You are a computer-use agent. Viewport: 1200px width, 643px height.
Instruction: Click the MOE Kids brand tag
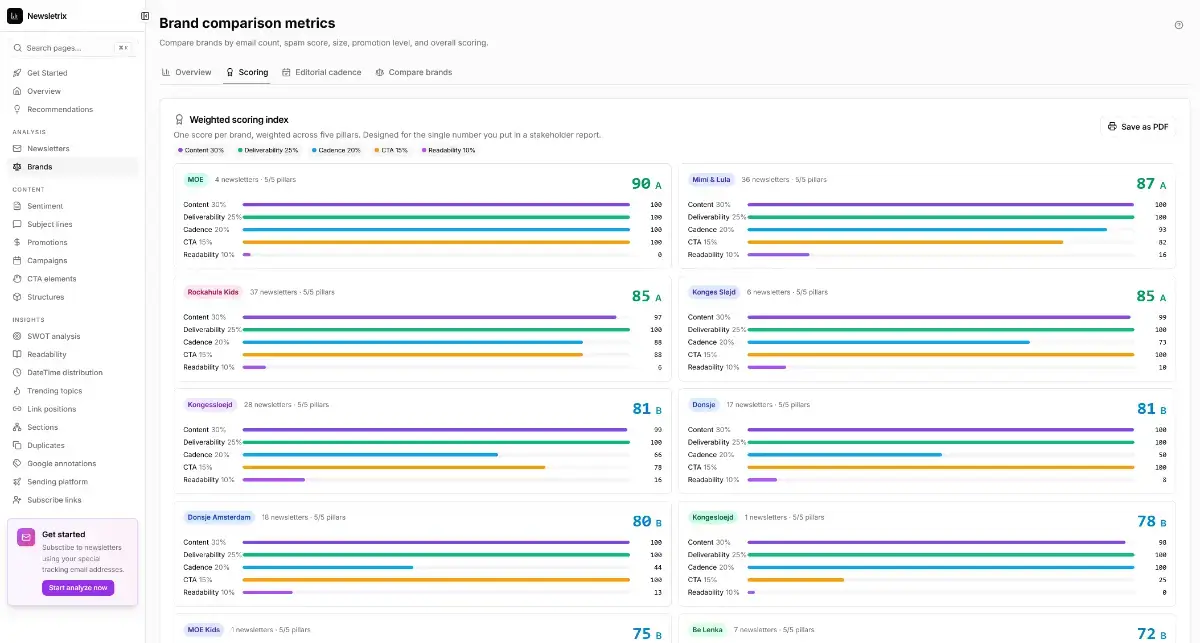pyautogui.click(x=203, y=630)
